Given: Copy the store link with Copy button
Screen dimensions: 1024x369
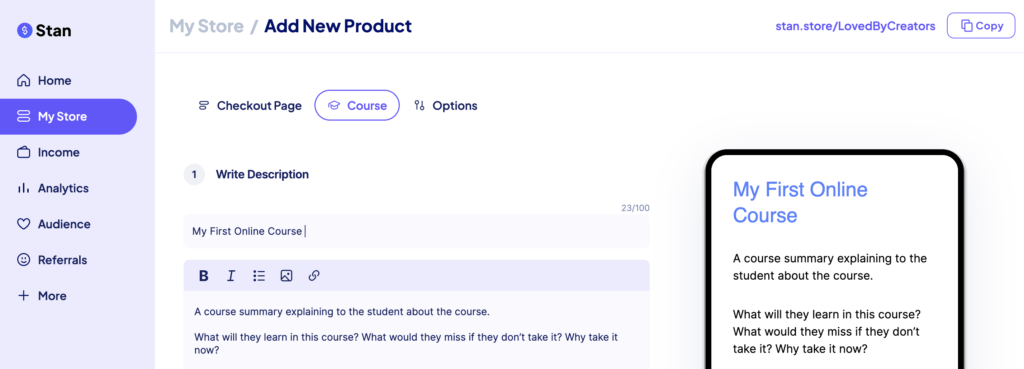Looking at the screenshot, I should pos(981,26).
